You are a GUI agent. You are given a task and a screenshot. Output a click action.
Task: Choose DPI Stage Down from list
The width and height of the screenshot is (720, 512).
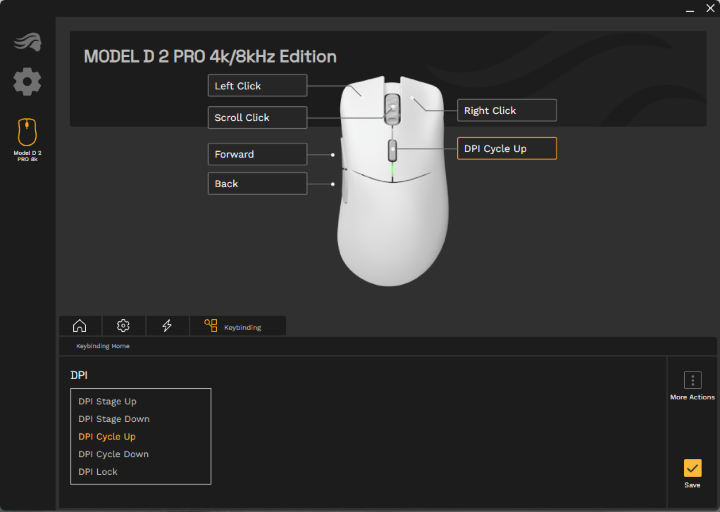[x=114, y=419]
